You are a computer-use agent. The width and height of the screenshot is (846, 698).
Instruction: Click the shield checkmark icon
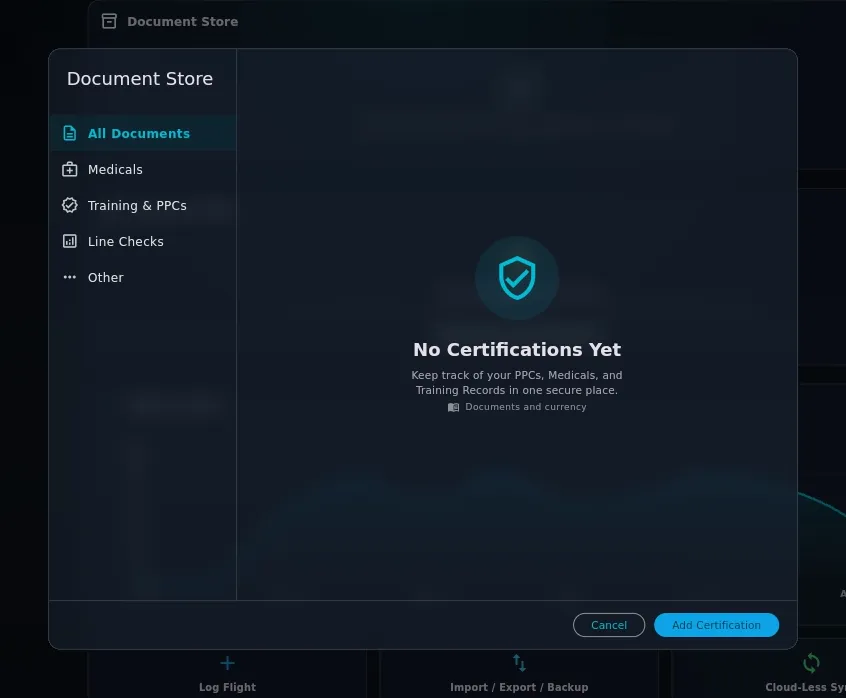(x=517, y=278)
